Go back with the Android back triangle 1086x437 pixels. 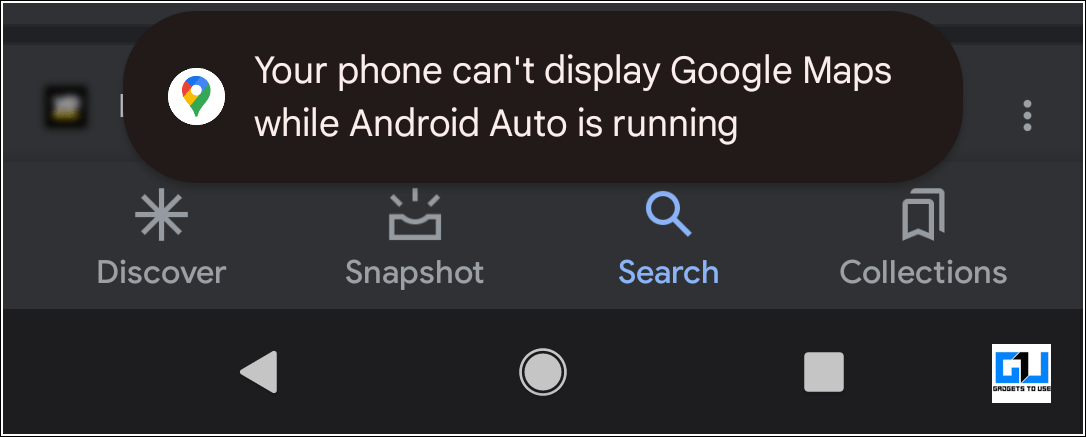point(259,372)
